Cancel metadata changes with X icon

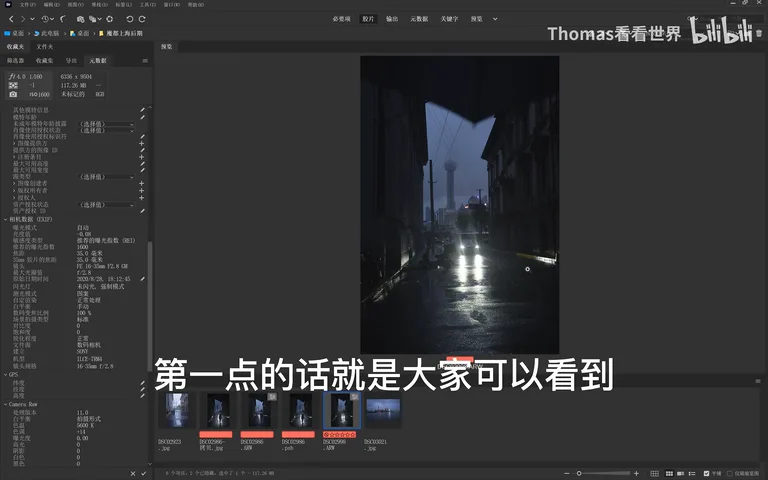coord(133,474)
